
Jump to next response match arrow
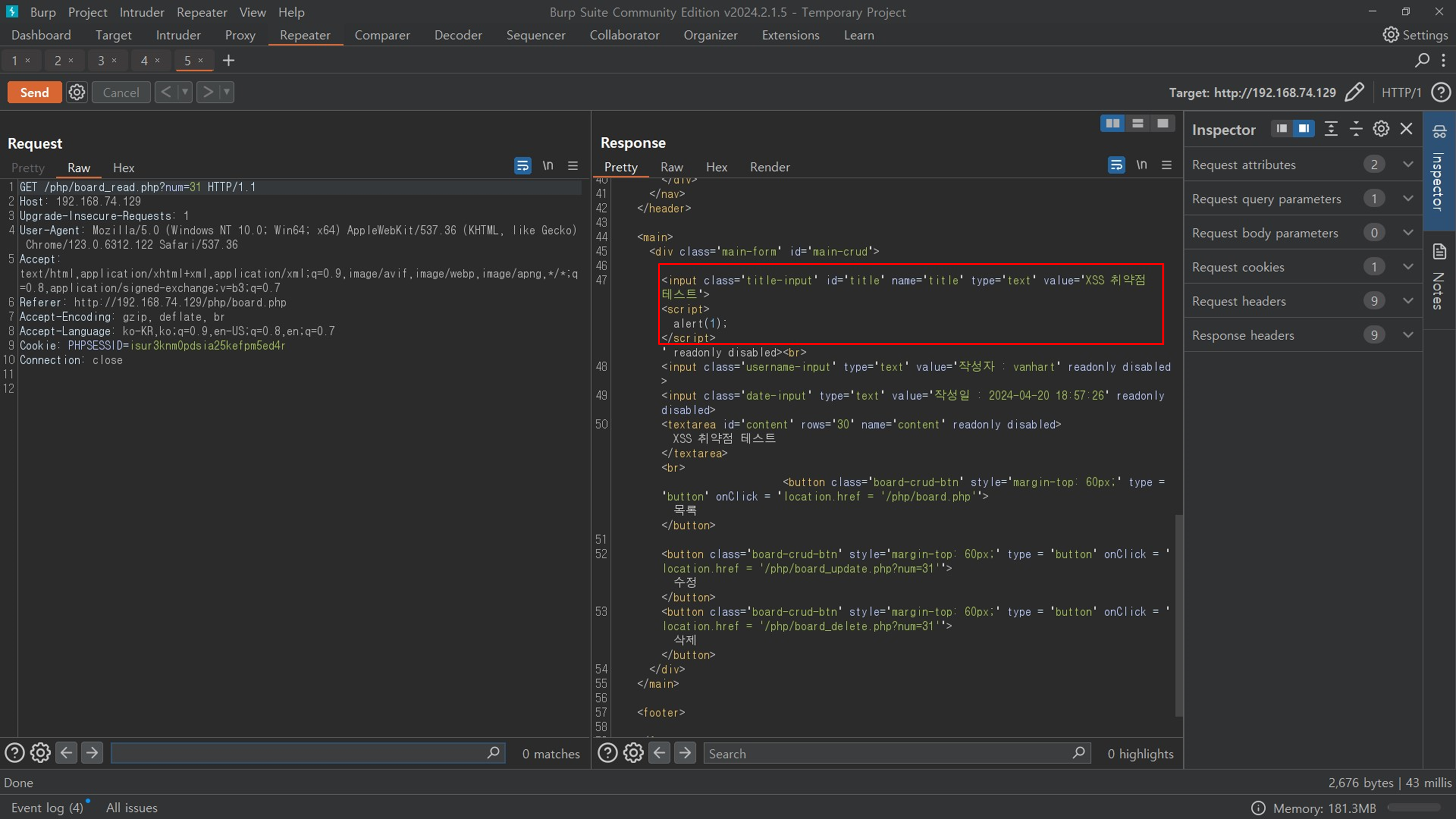pyautogui.click(x=684, y=753)
